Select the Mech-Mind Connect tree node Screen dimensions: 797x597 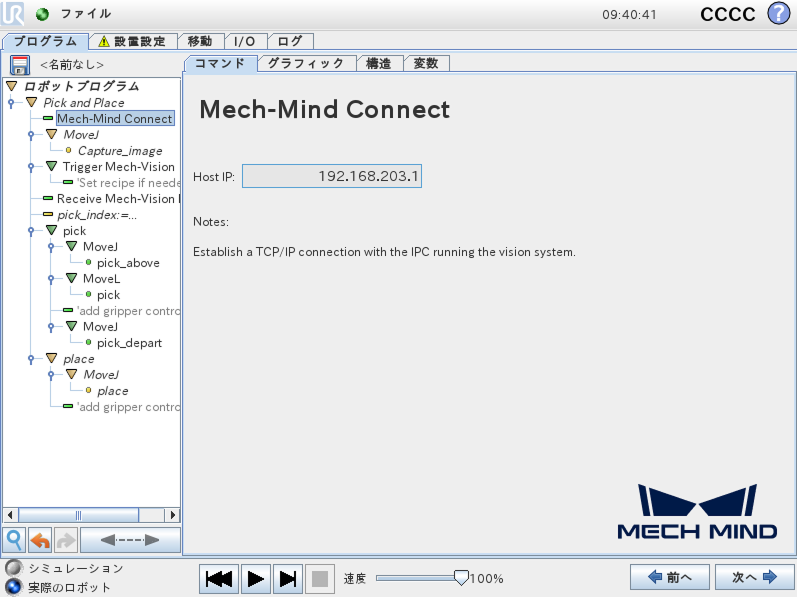(x=115, y=118)
